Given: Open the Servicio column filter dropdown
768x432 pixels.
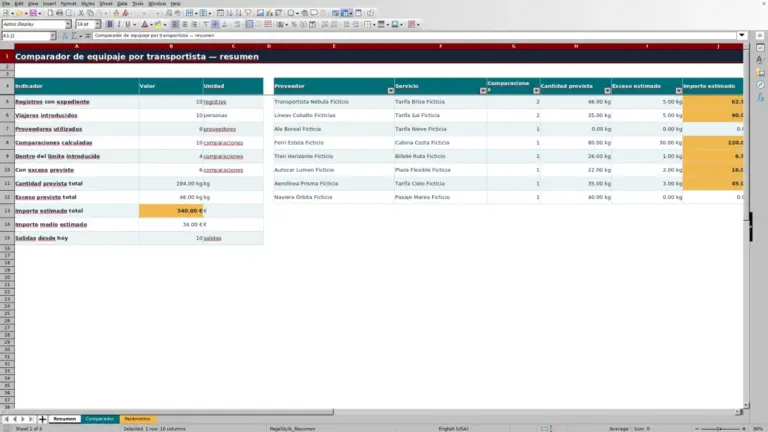Looking at the screenshot, I should tap(483, 91).
